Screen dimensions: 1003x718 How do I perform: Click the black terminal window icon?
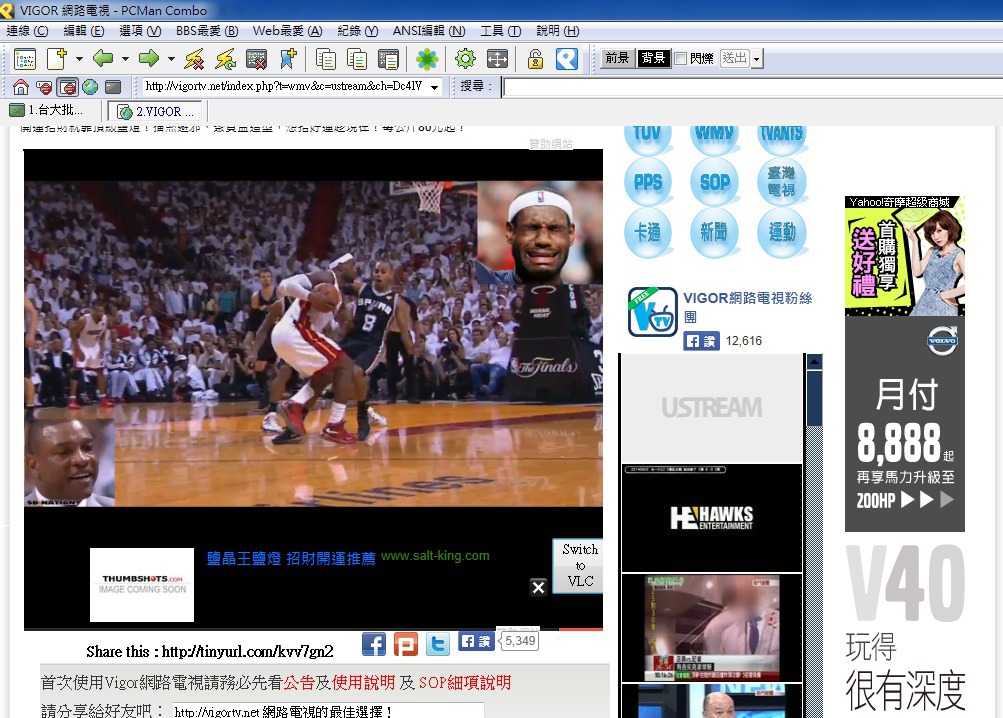[113, 86]
